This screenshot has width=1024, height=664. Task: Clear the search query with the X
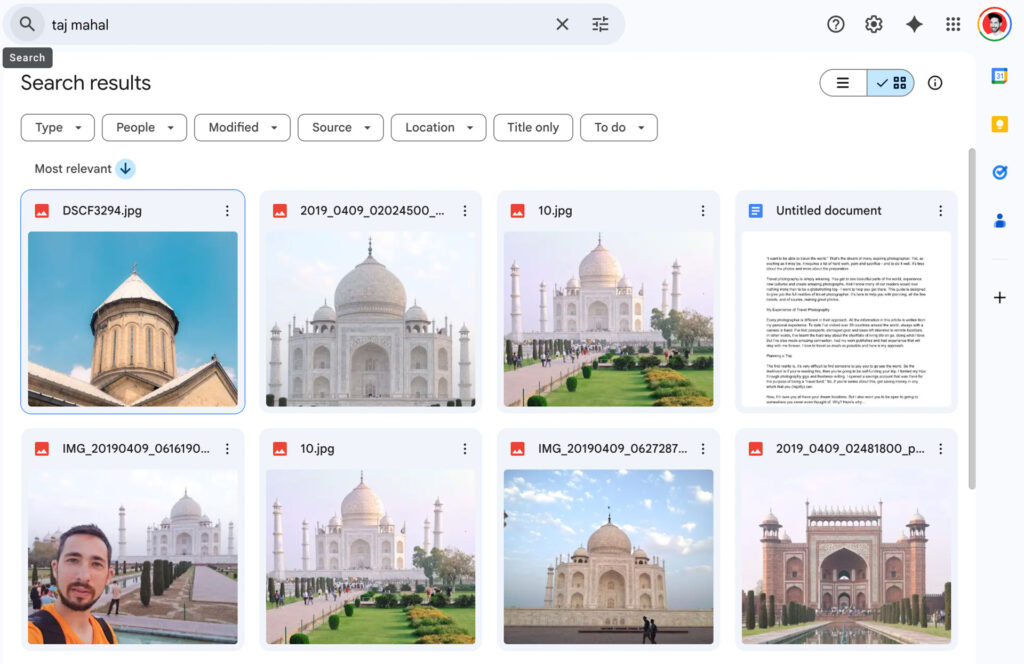[562, 24]
